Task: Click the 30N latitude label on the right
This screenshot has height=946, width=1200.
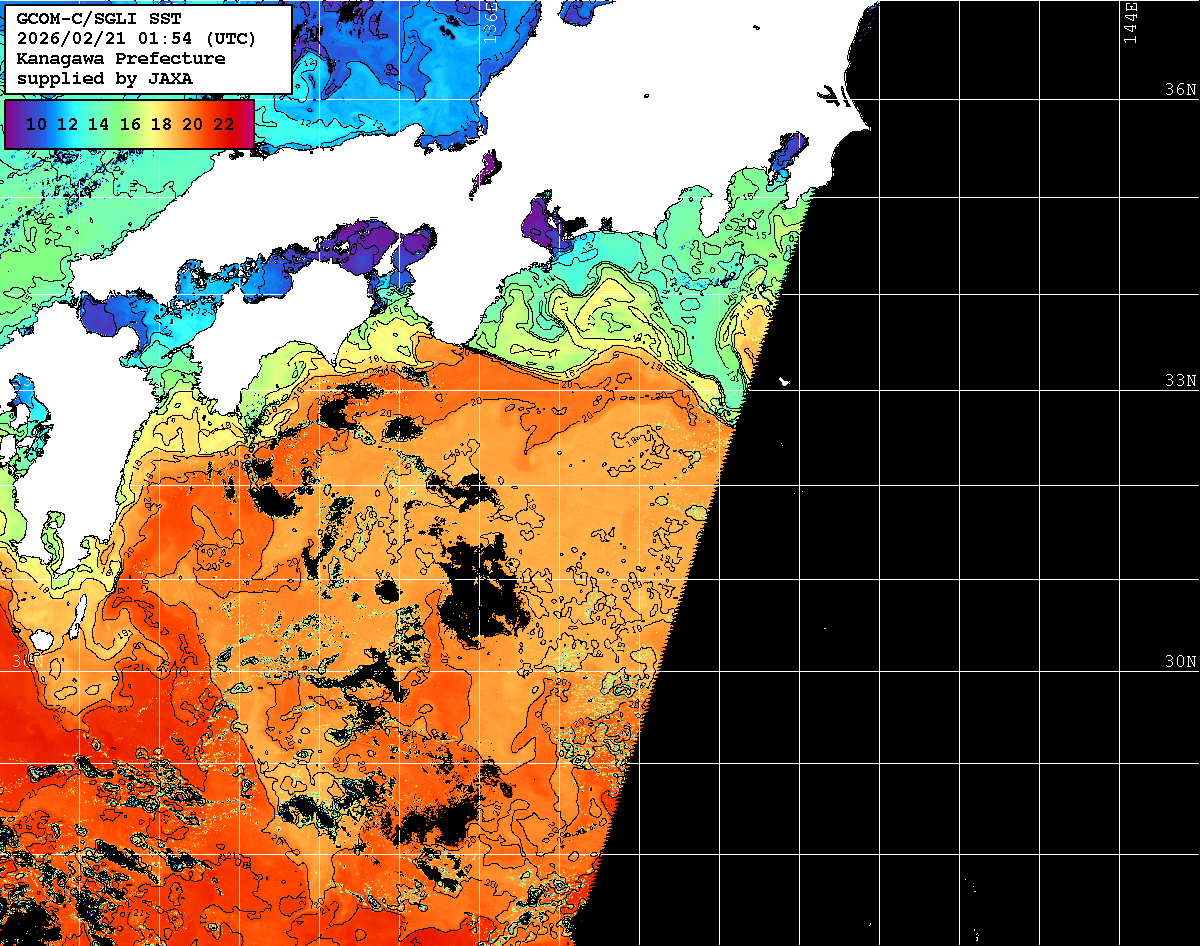Action: click(1180, 662)
